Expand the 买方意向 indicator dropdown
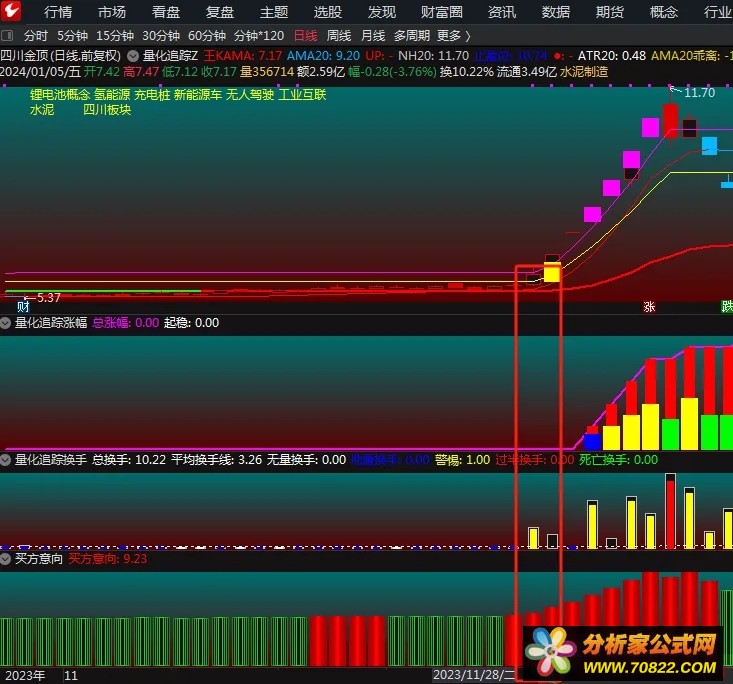This screenshot has height=684, width=733. [x=6, y=558]
